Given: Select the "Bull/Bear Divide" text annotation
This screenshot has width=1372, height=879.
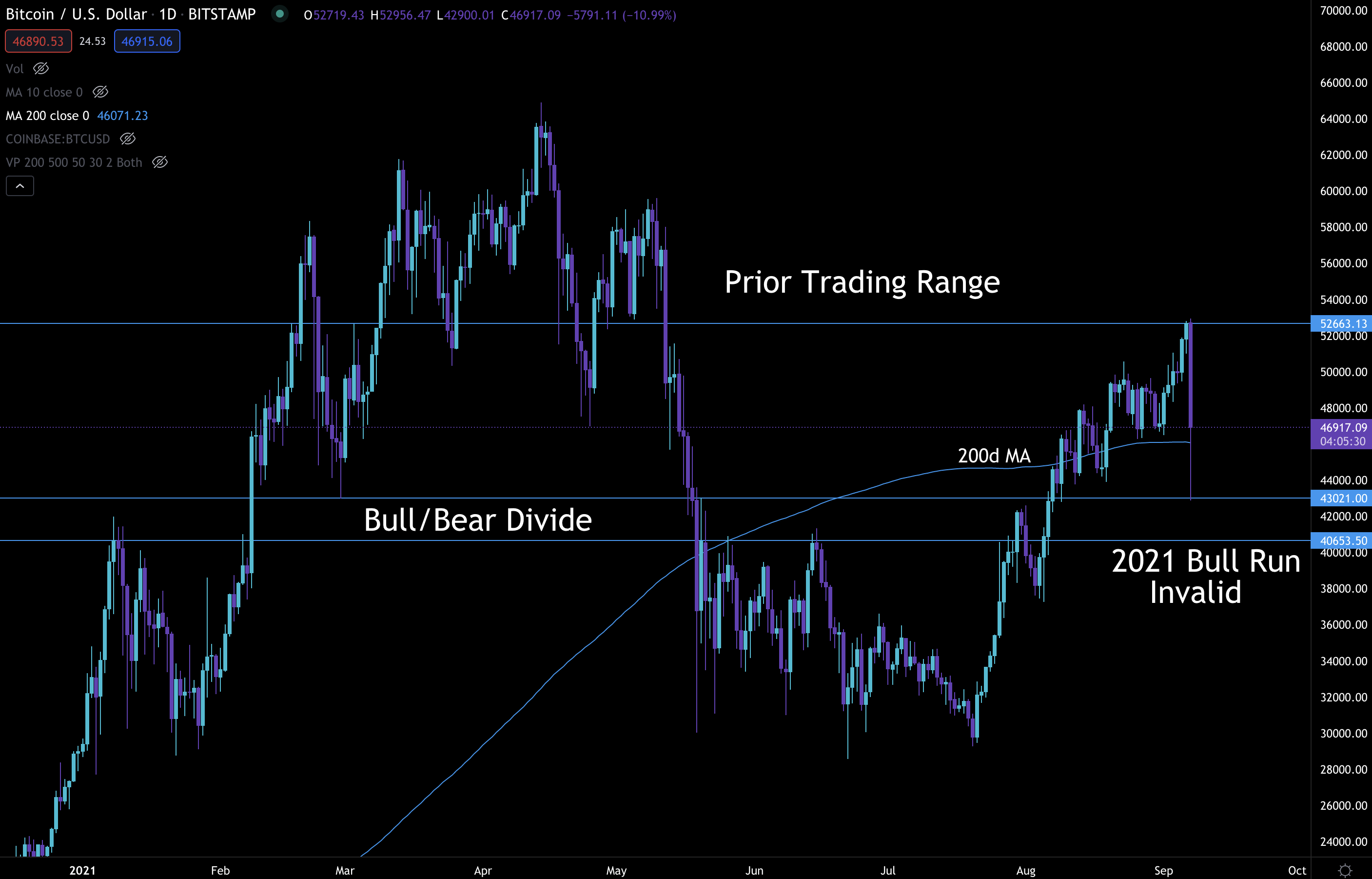Looking at the screenshot, I should click(477, 520).
